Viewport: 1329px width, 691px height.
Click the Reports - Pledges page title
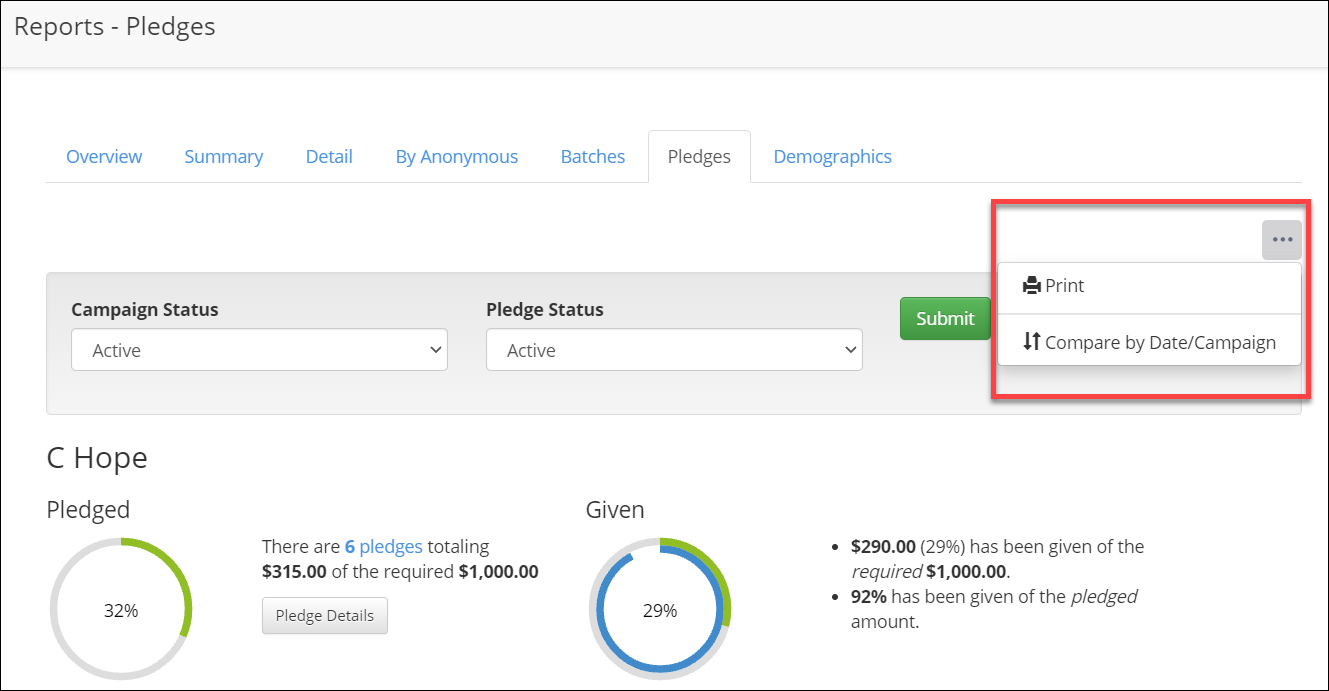pos(115,27)
